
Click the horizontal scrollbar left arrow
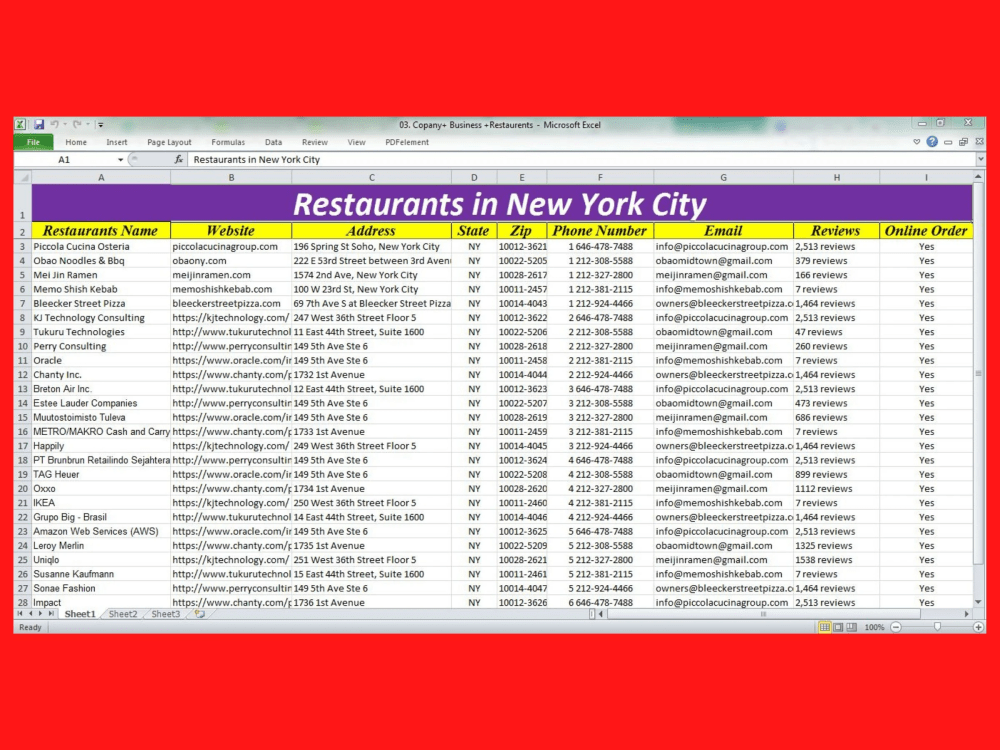click(x=601, y=614)
